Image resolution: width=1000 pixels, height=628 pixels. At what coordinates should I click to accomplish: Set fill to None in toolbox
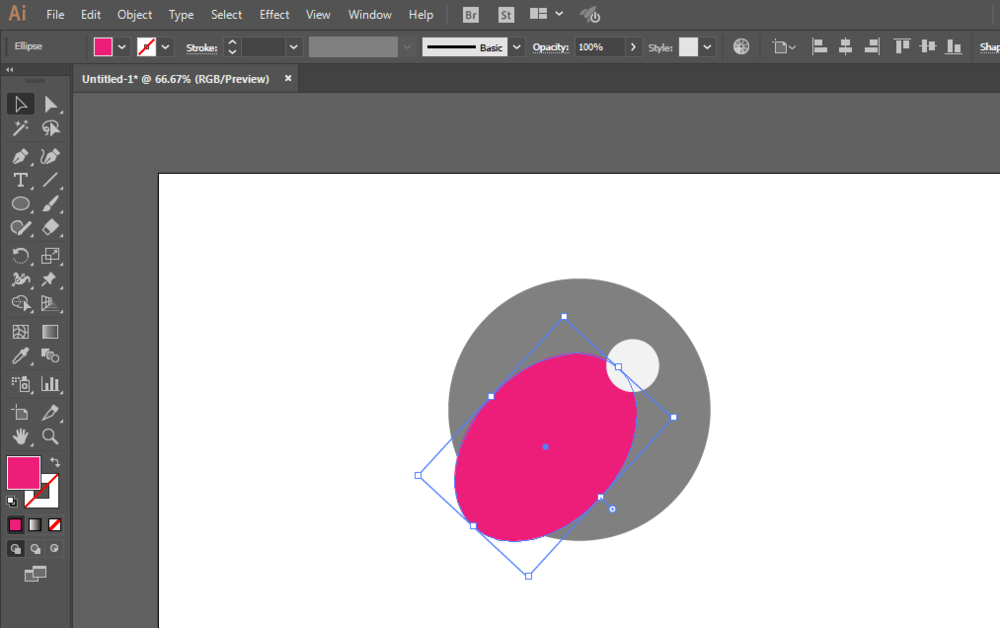click(55, 525)
